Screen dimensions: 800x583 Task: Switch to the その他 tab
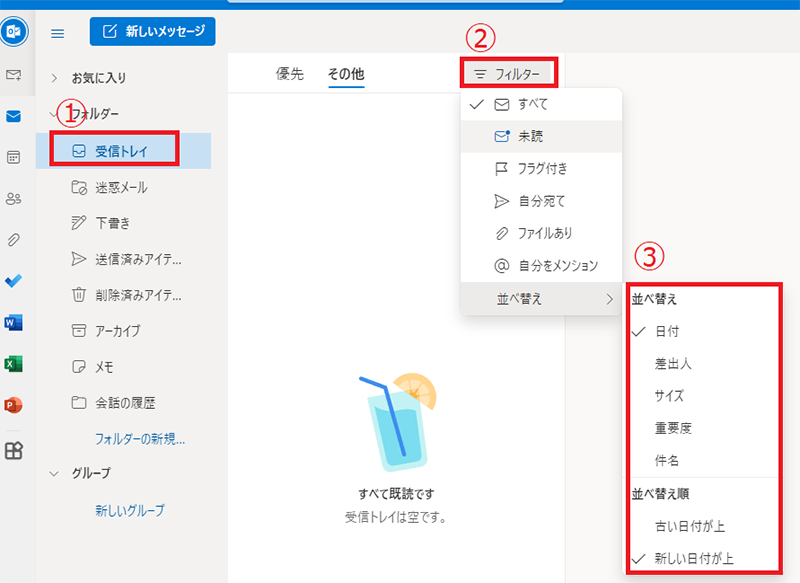[346, 74]
